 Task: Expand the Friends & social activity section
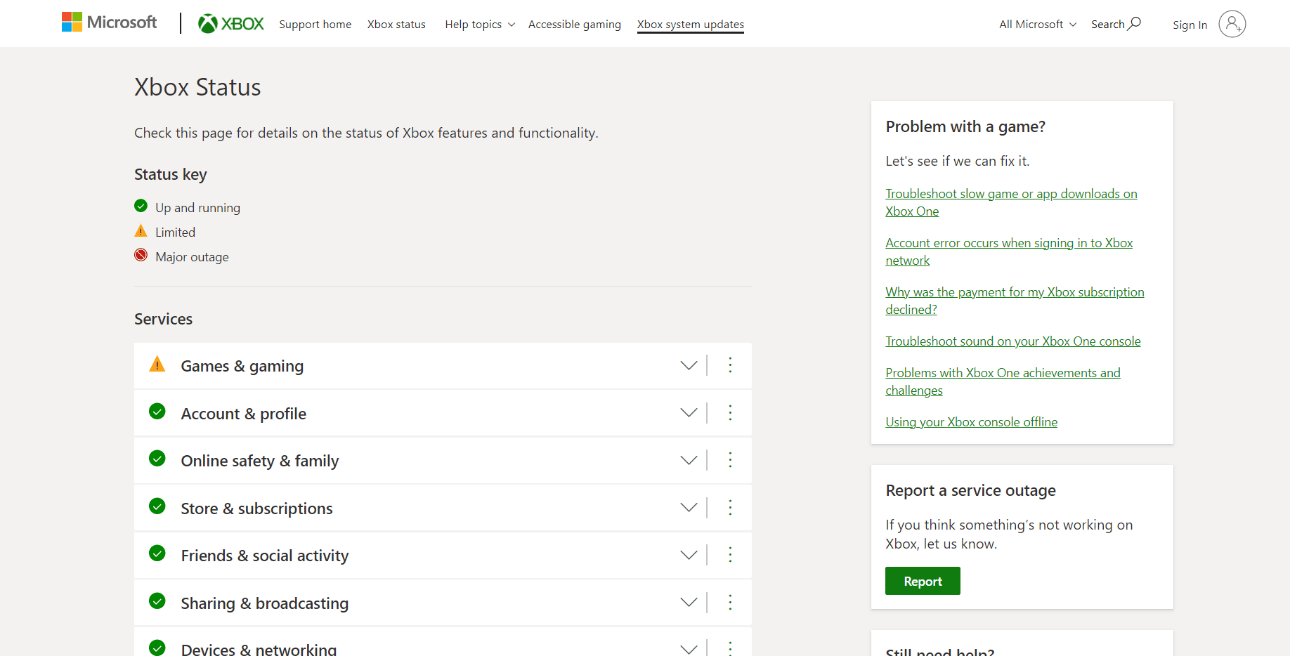tap(689, 555)
